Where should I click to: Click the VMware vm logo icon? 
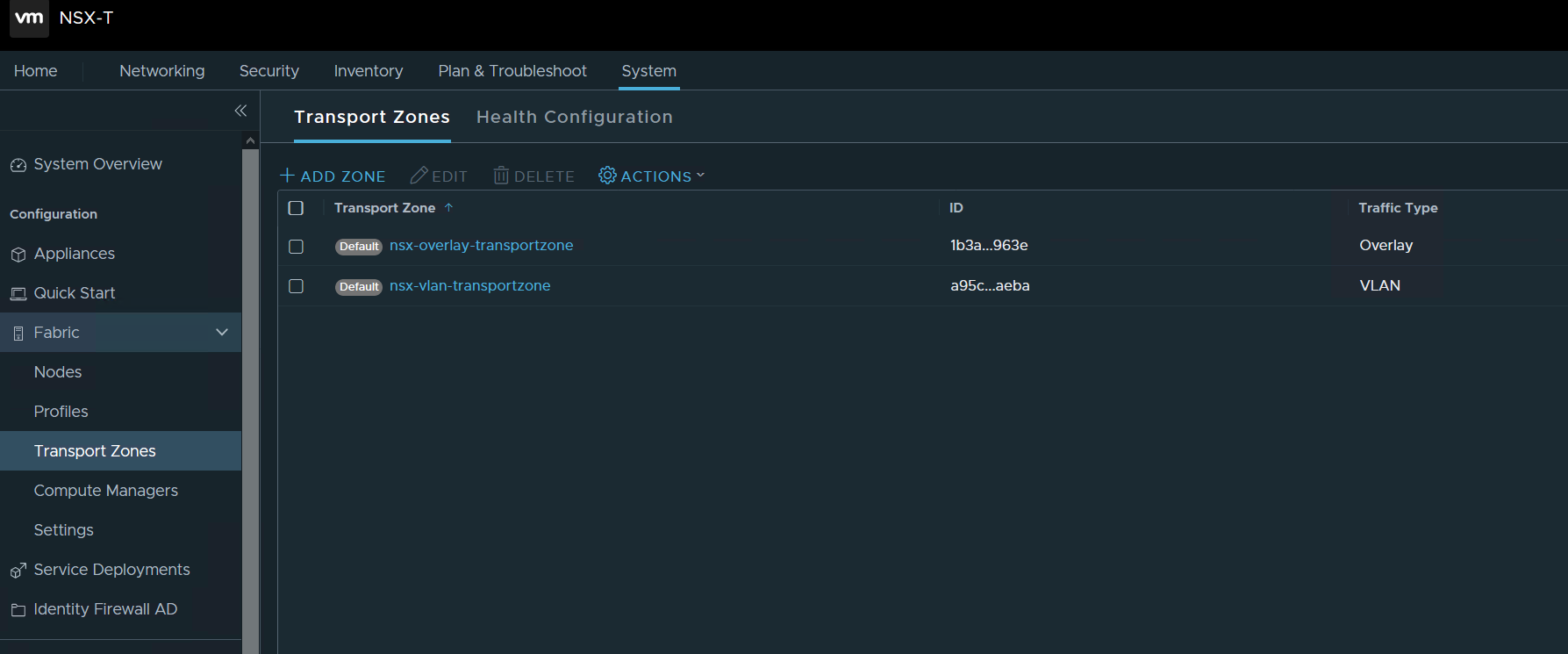point(29,18)
